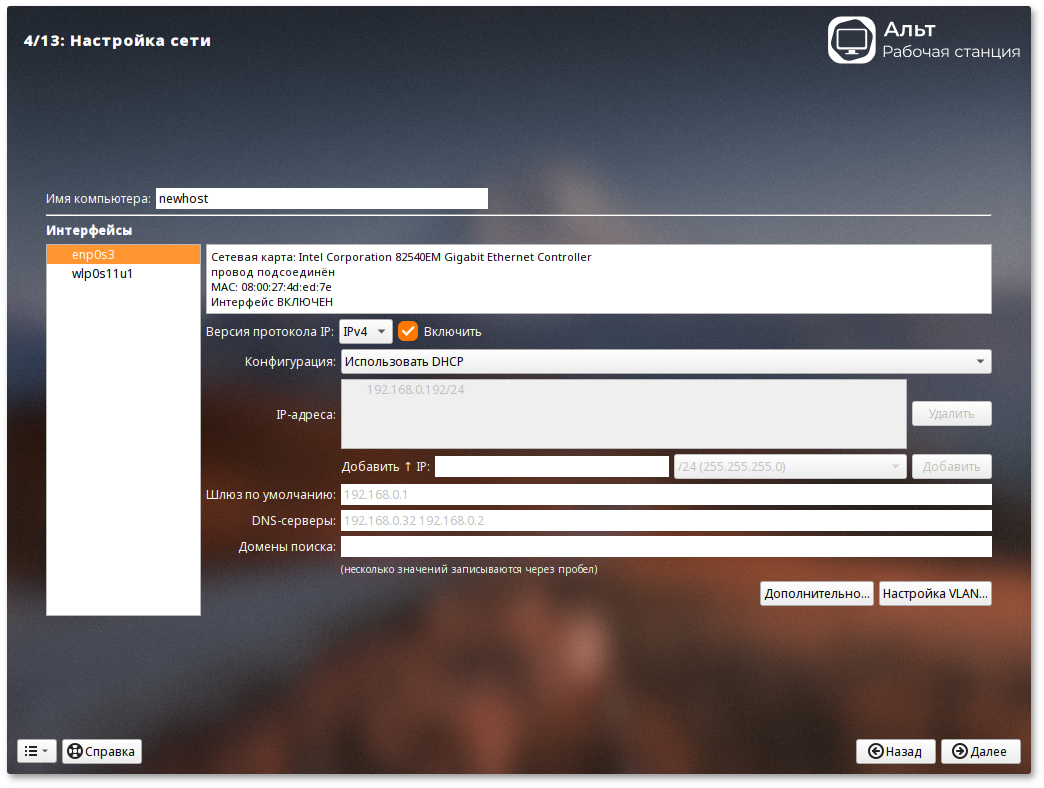The height and width of the screenshot is (788, 1044).
Task: Focus the Домены поиска field
Action: (x=665, y=546)
